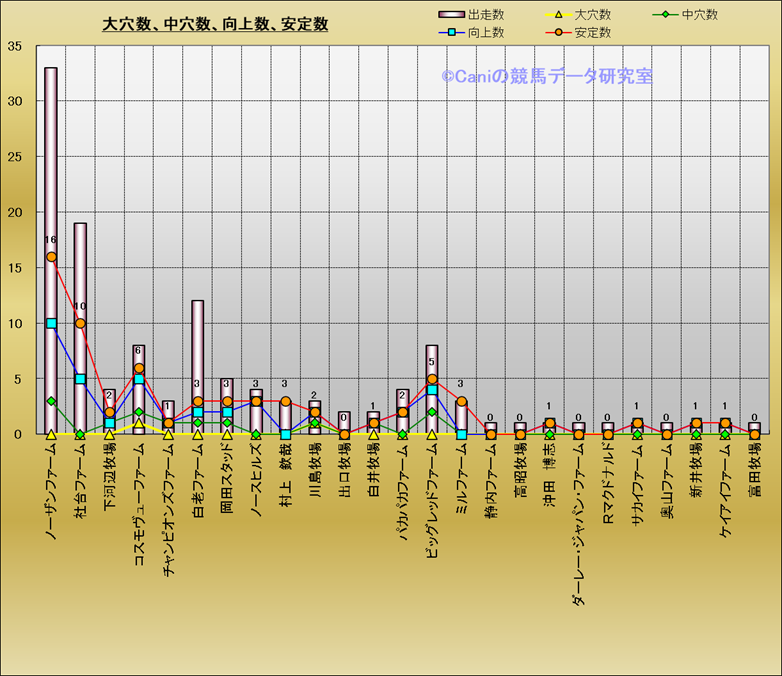Image resolution: width=782 pixels, height=676 pixels.
Task: Select the data label 6 above コスモヴューファーム
Action: (139, 350)
